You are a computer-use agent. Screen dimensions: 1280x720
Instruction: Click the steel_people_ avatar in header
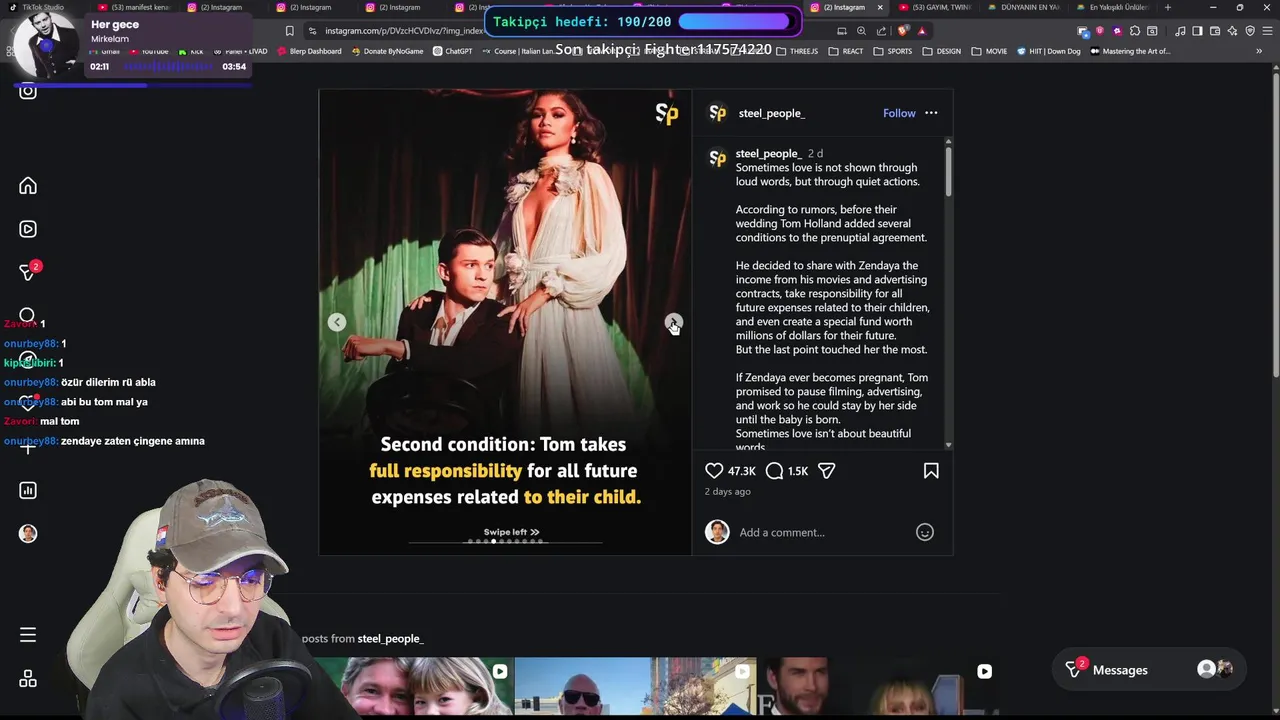click(x=717, y=113)
